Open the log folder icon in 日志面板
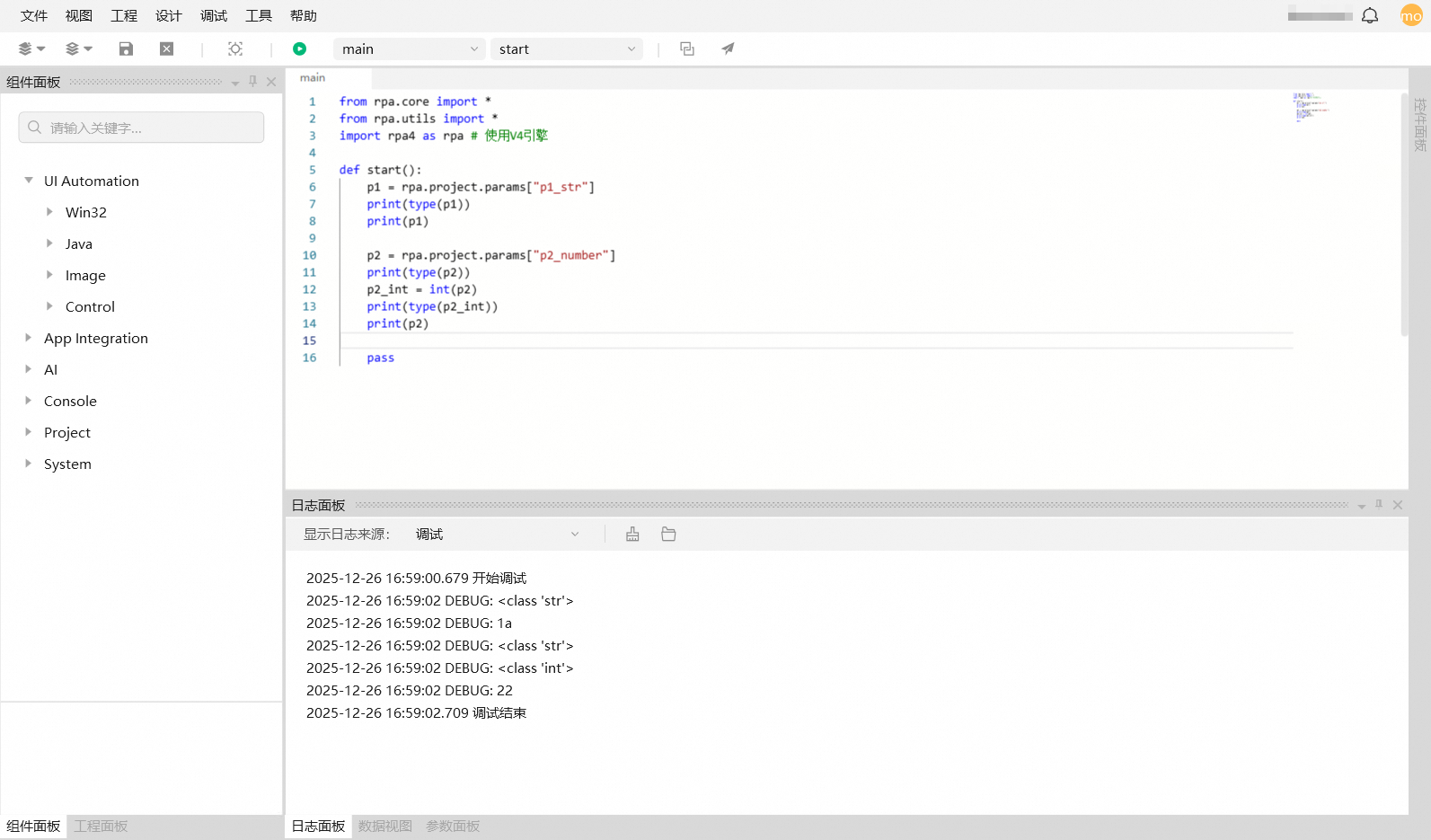The width and height of the screenshot is (1431, 840). (x=668, y=535)
